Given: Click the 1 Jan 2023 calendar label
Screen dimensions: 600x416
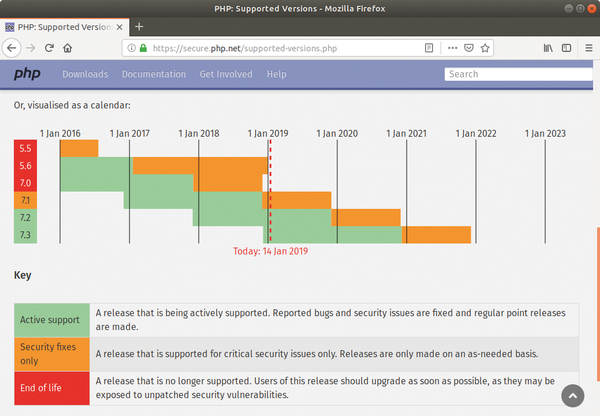Looking at the screenshot, I should [545, 133].
